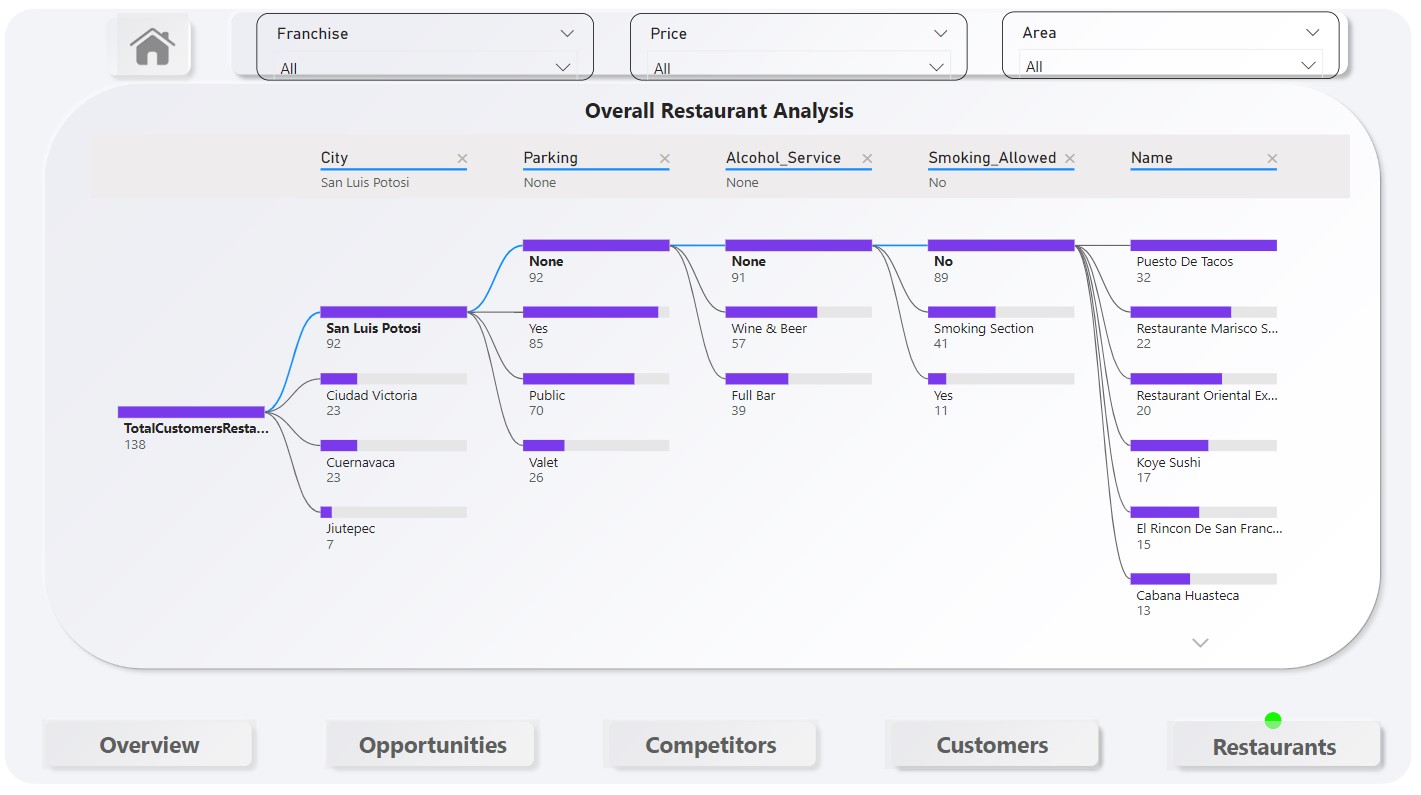
Task: Open the Area filter dropdown
Action: click(x=1312, y=33)
